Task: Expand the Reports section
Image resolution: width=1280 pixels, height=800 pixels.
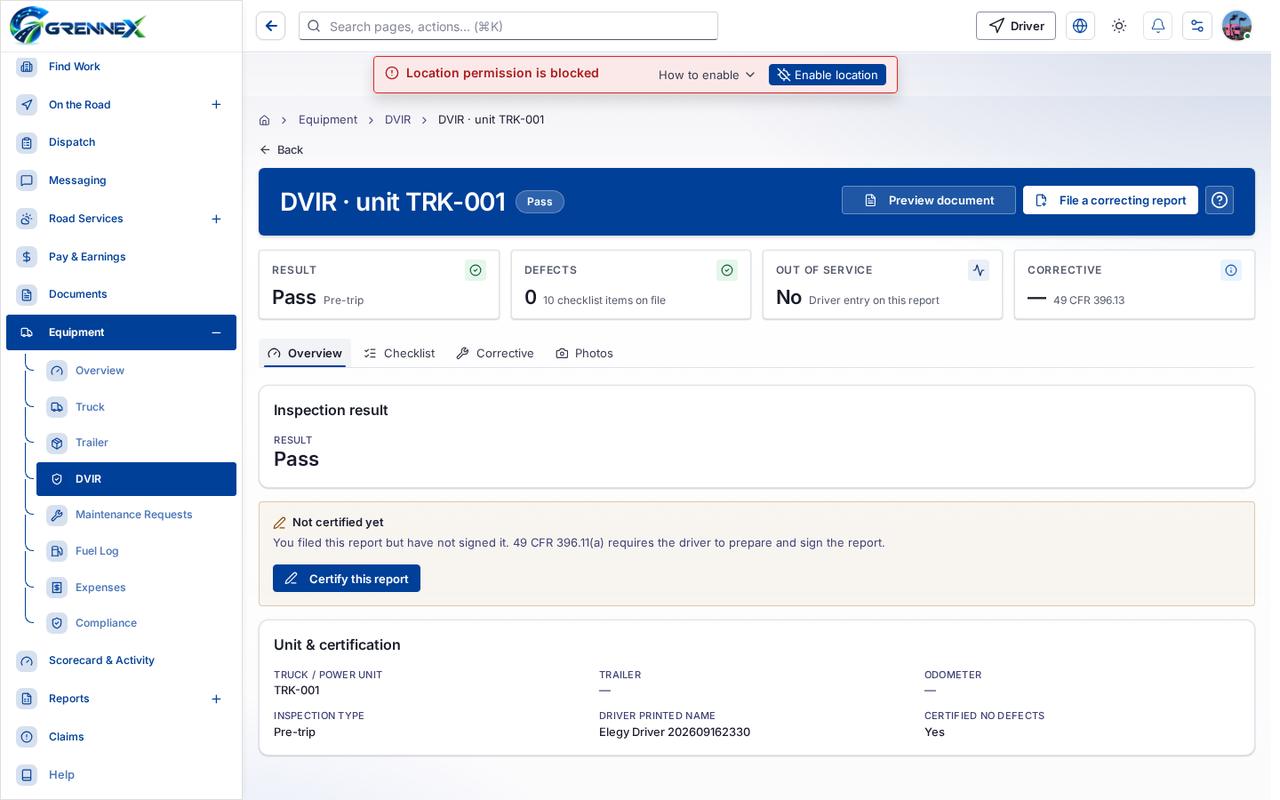Action: [x=216, y=699]
